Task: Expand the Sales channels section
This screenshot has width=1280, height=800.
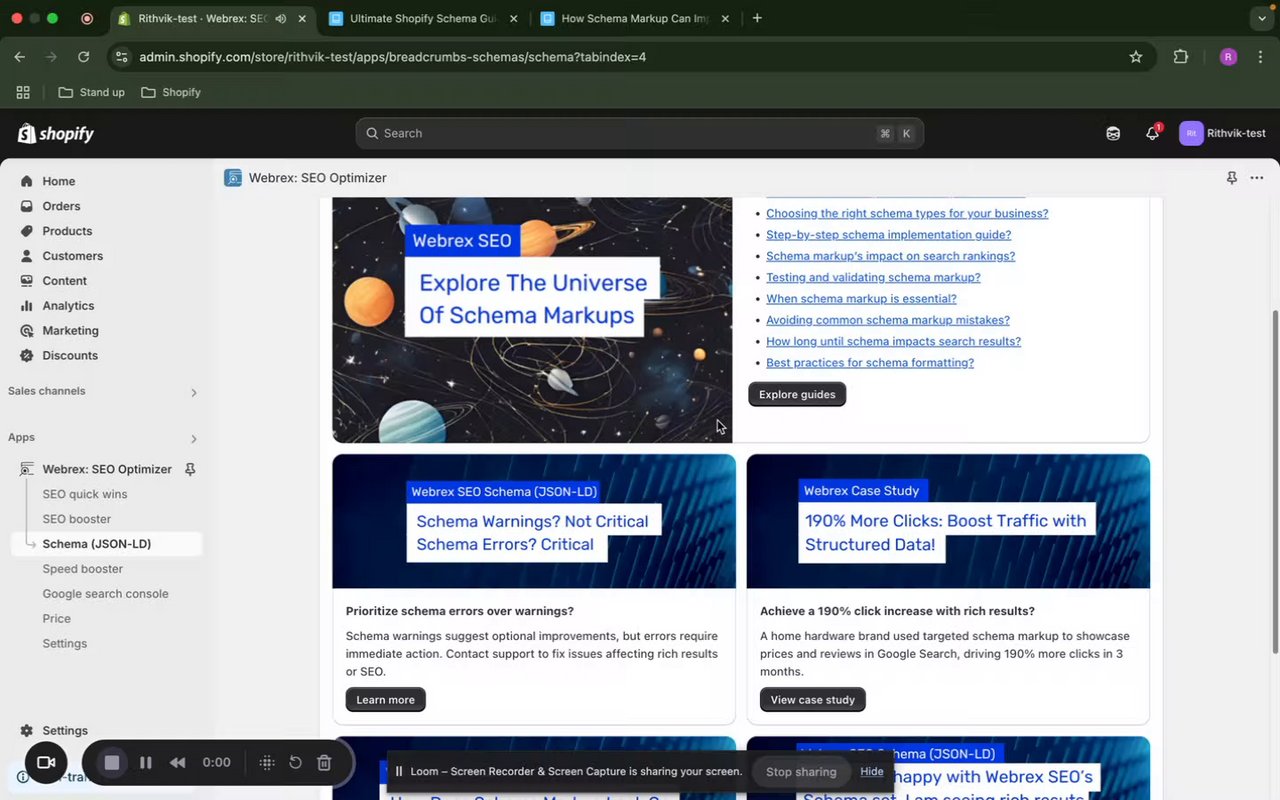Action: point(194,392)
